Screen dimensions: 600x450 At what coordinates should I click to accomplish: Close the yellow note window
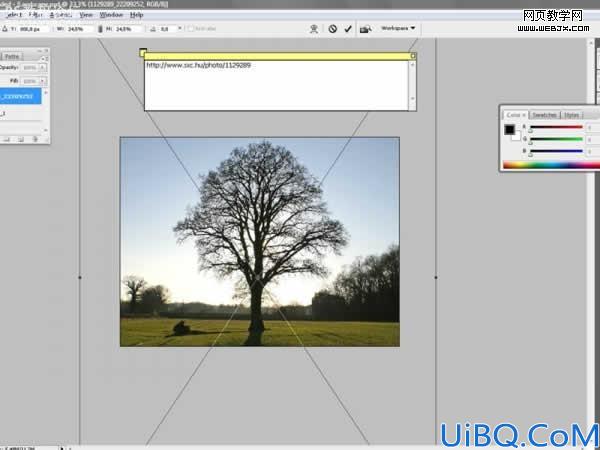tap(413, 56)
